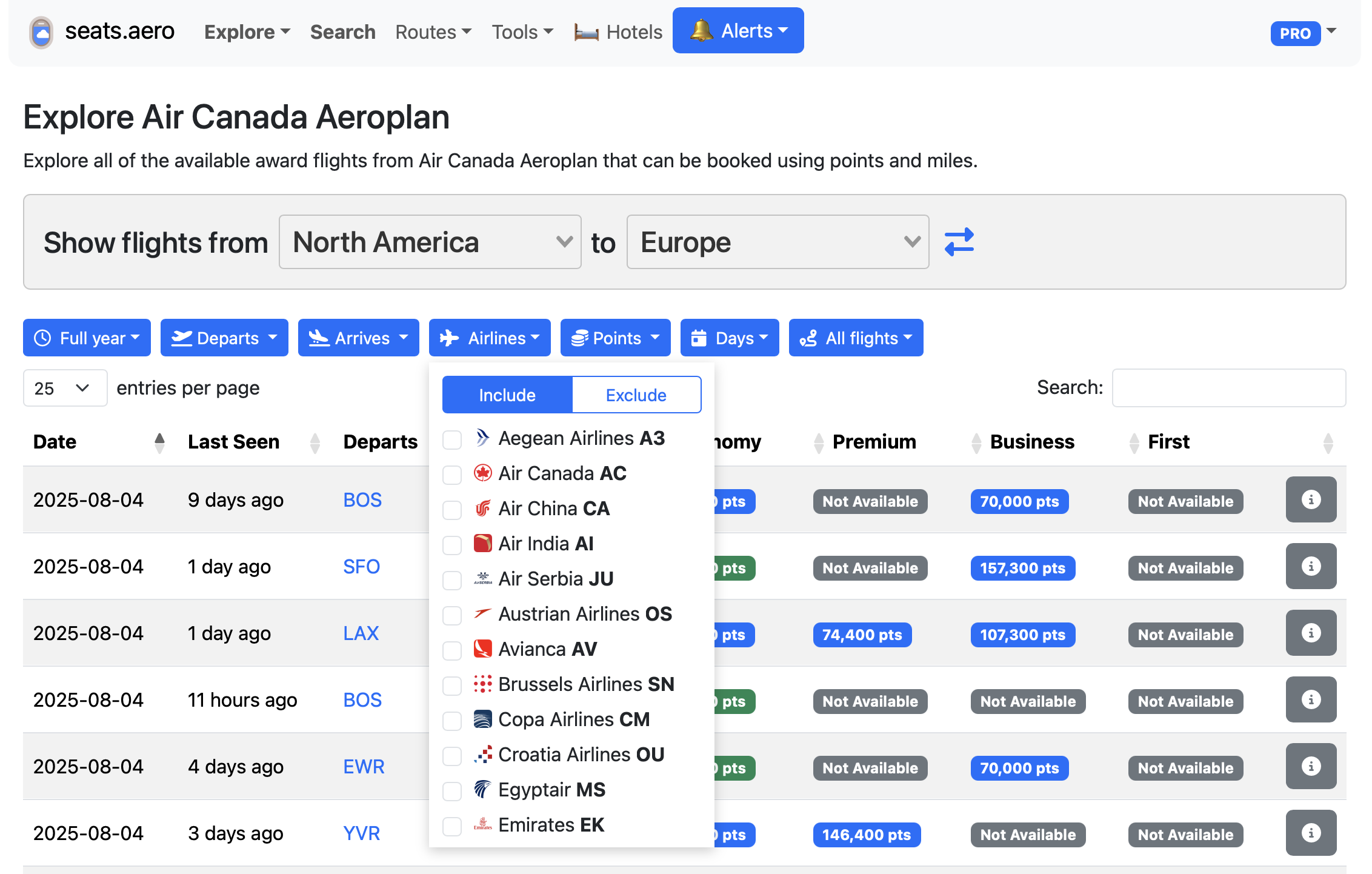The image size is (1372, 874).
Task: Open the Europe destination dropdown
Action: pyautogui.click(x=778, y=242)
